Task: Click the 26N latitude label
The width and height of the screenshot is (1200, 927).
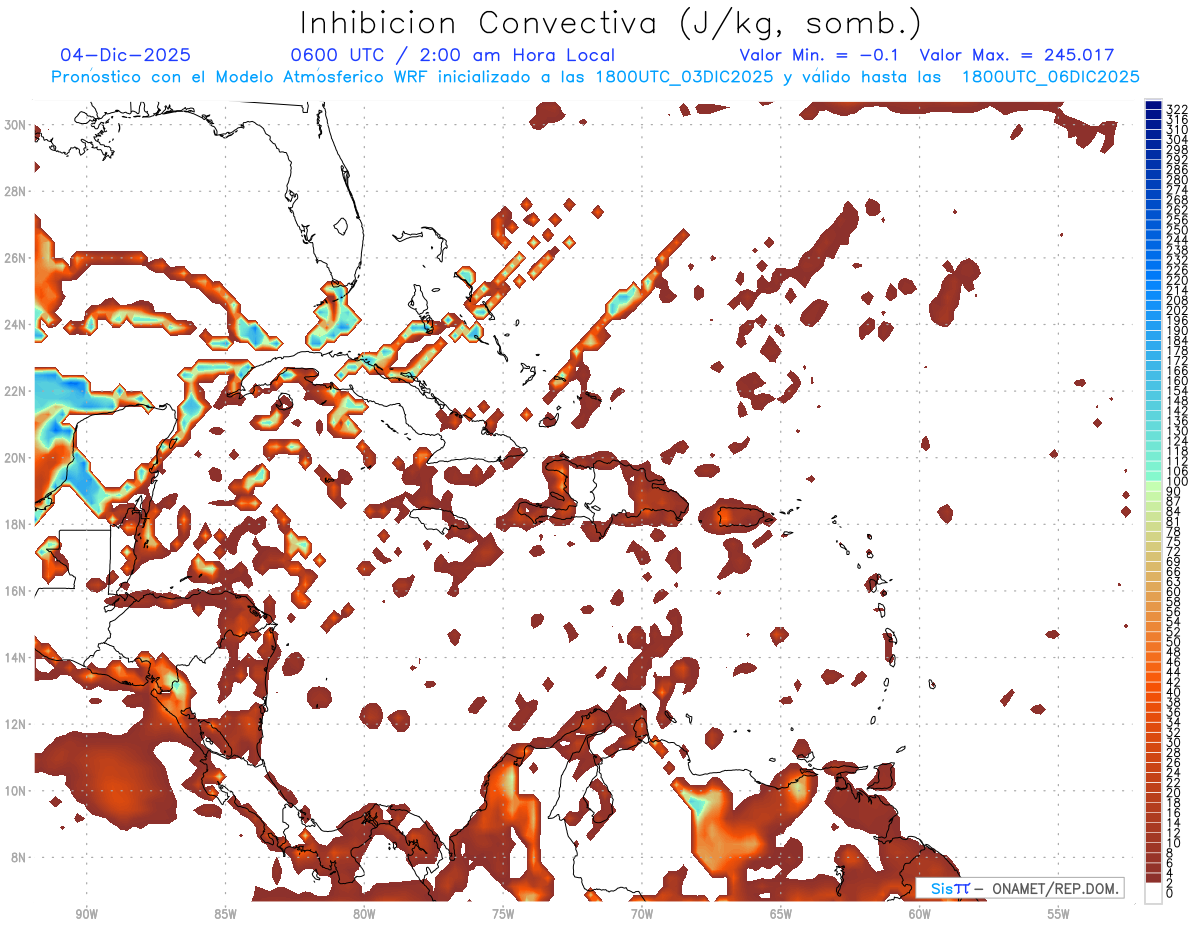Action: [x=16, y=258]
